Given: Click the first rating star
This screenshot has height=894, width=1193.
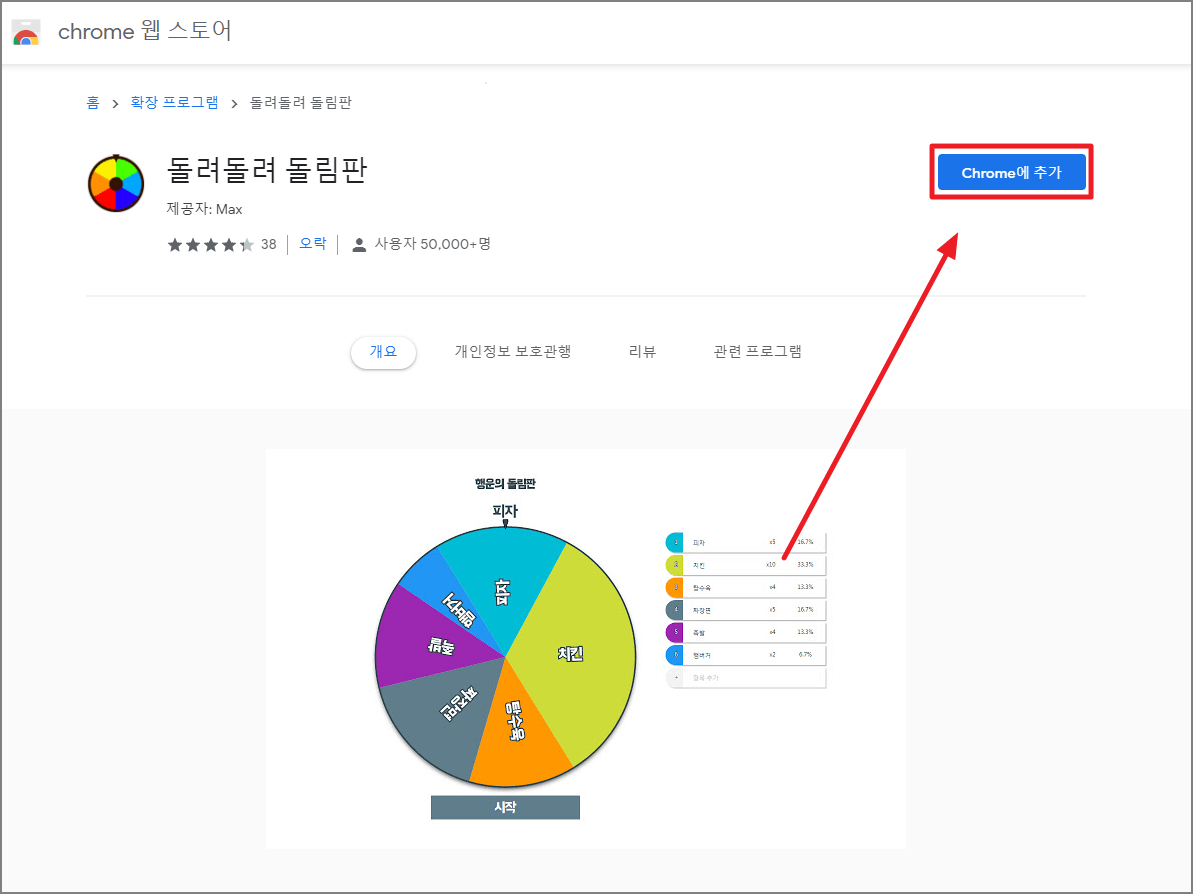Looking at the screenshot, I should click(x=173, y=243).
